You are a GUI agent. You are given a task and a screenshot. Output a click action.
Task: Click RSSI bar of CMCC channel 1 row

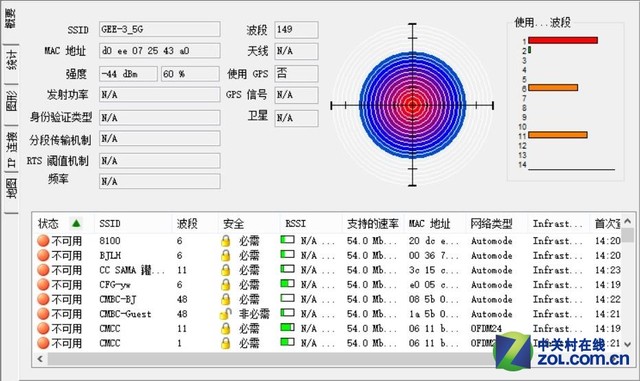pyautogui.click(x=287, y=341)
